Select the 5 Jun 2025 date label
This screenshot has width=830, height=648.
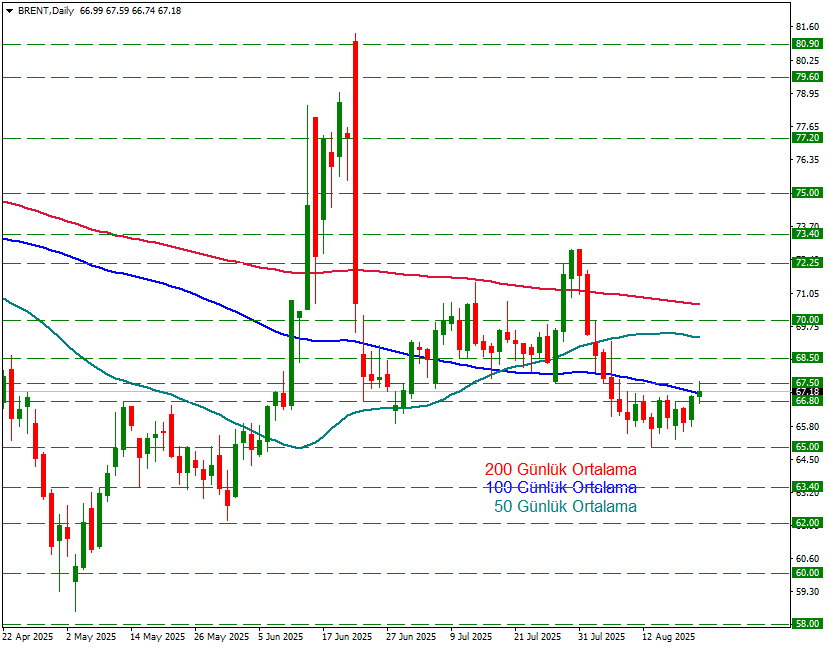click(x=283, y=637)
